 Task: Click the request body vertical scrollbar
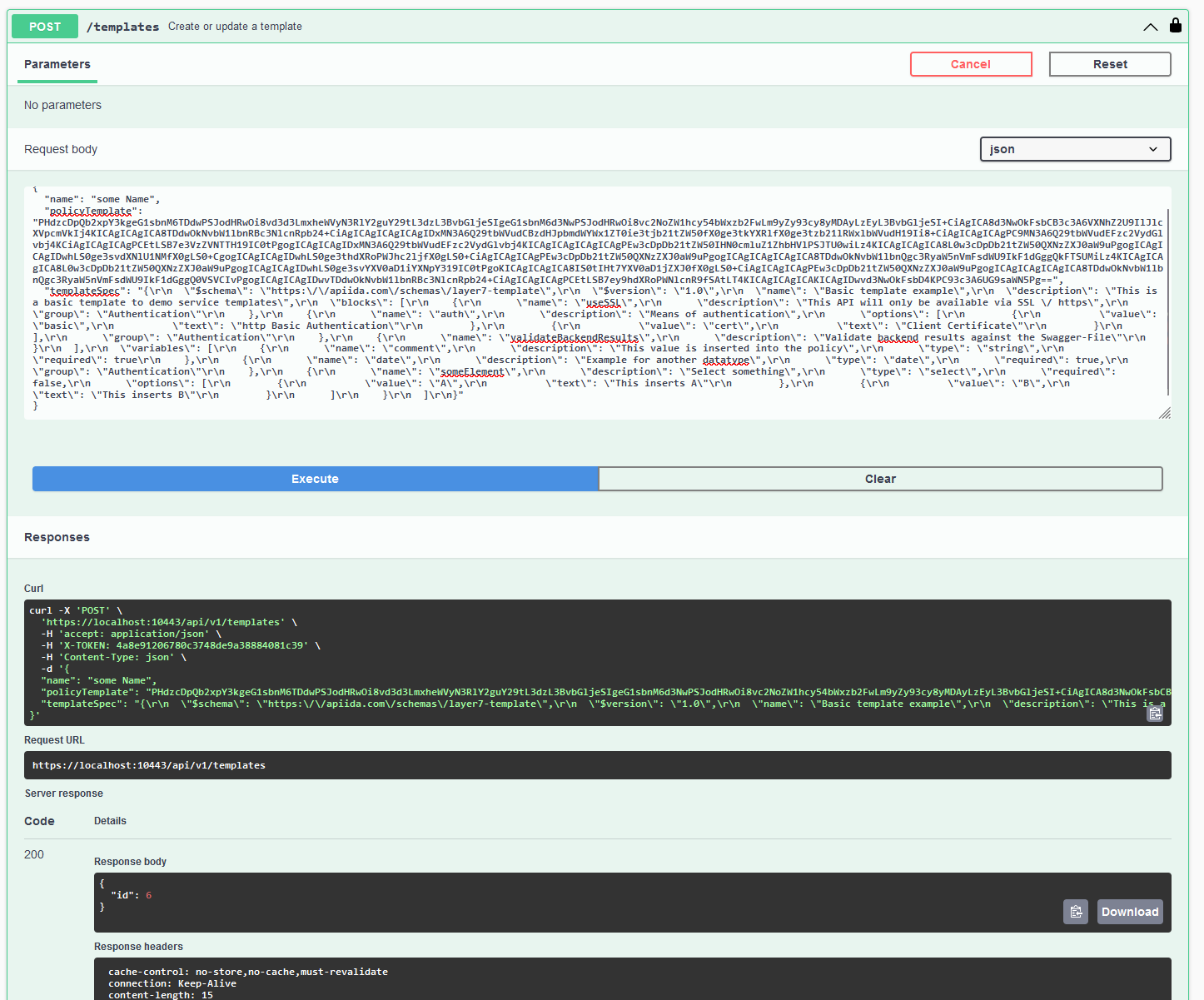pyautogui.click(x=1168, y=300)
